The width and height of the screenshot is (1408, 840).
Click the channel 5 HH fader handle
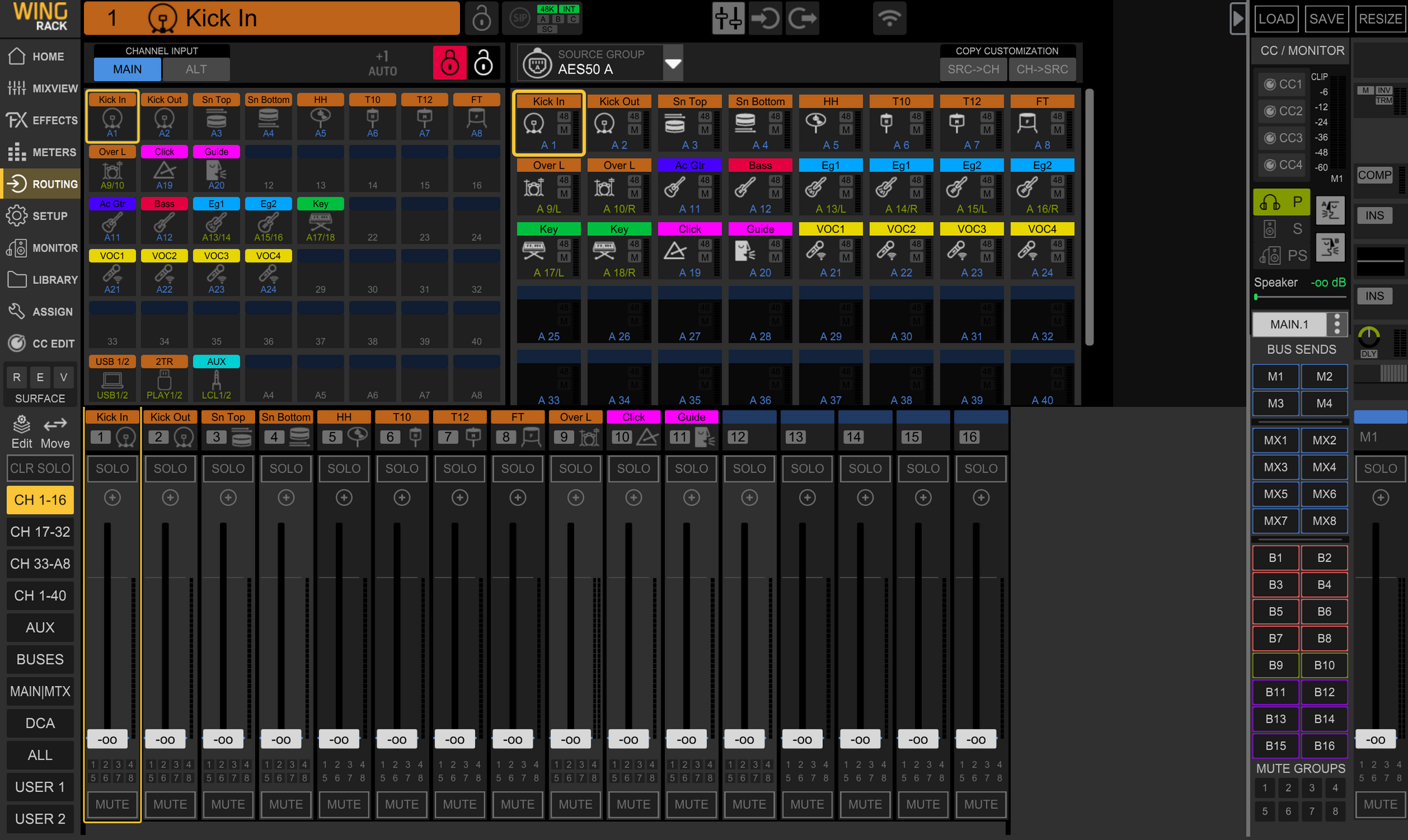(339, 740)
